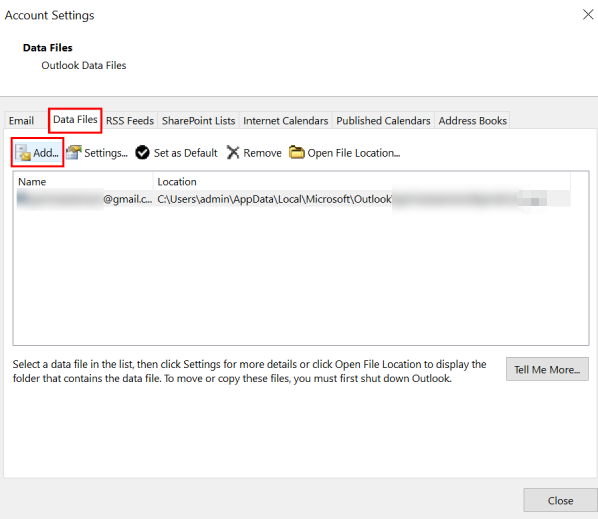
Task: Open the Address Books tab
Action: [472, 121]
